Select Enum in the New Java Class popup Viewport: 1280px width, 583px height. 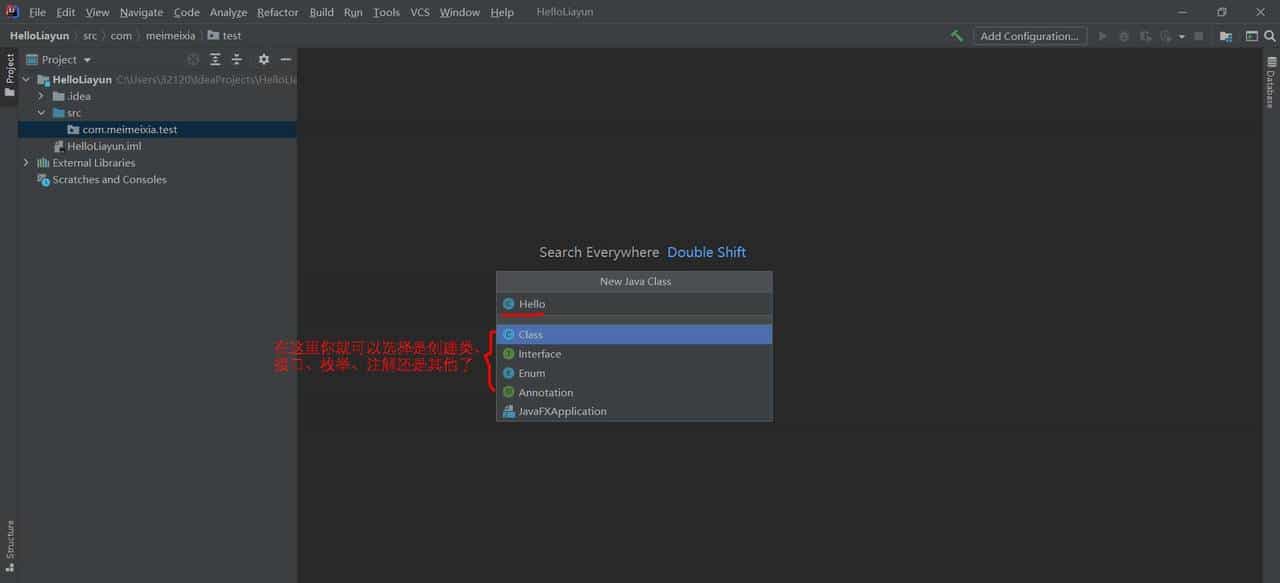coord(531,373)
